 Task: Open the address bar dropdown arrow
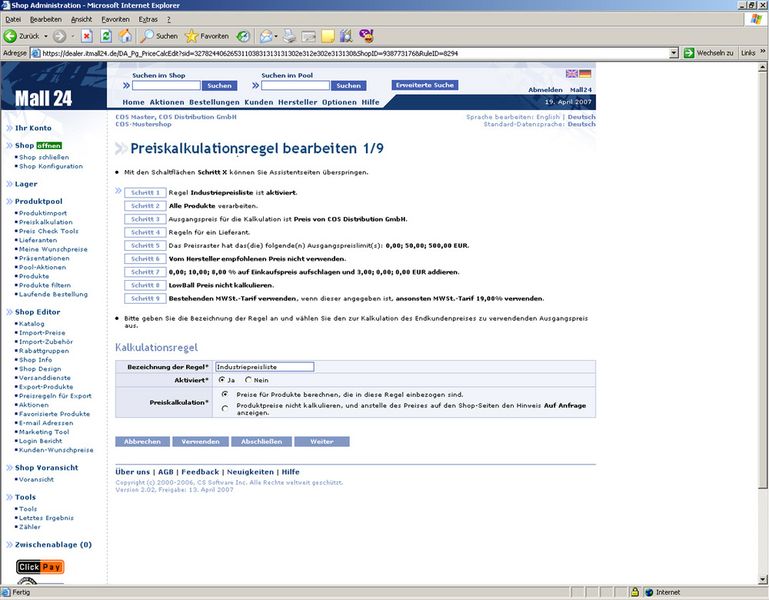pyautogui.click(x=674, y=53)
